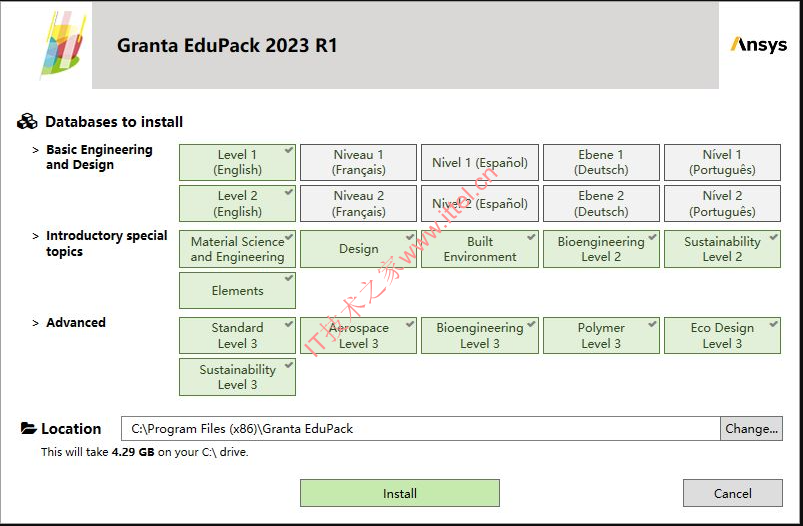Click the Location folder icon
This screenshot has height=526, width=803.
click(x=28, y=428)
